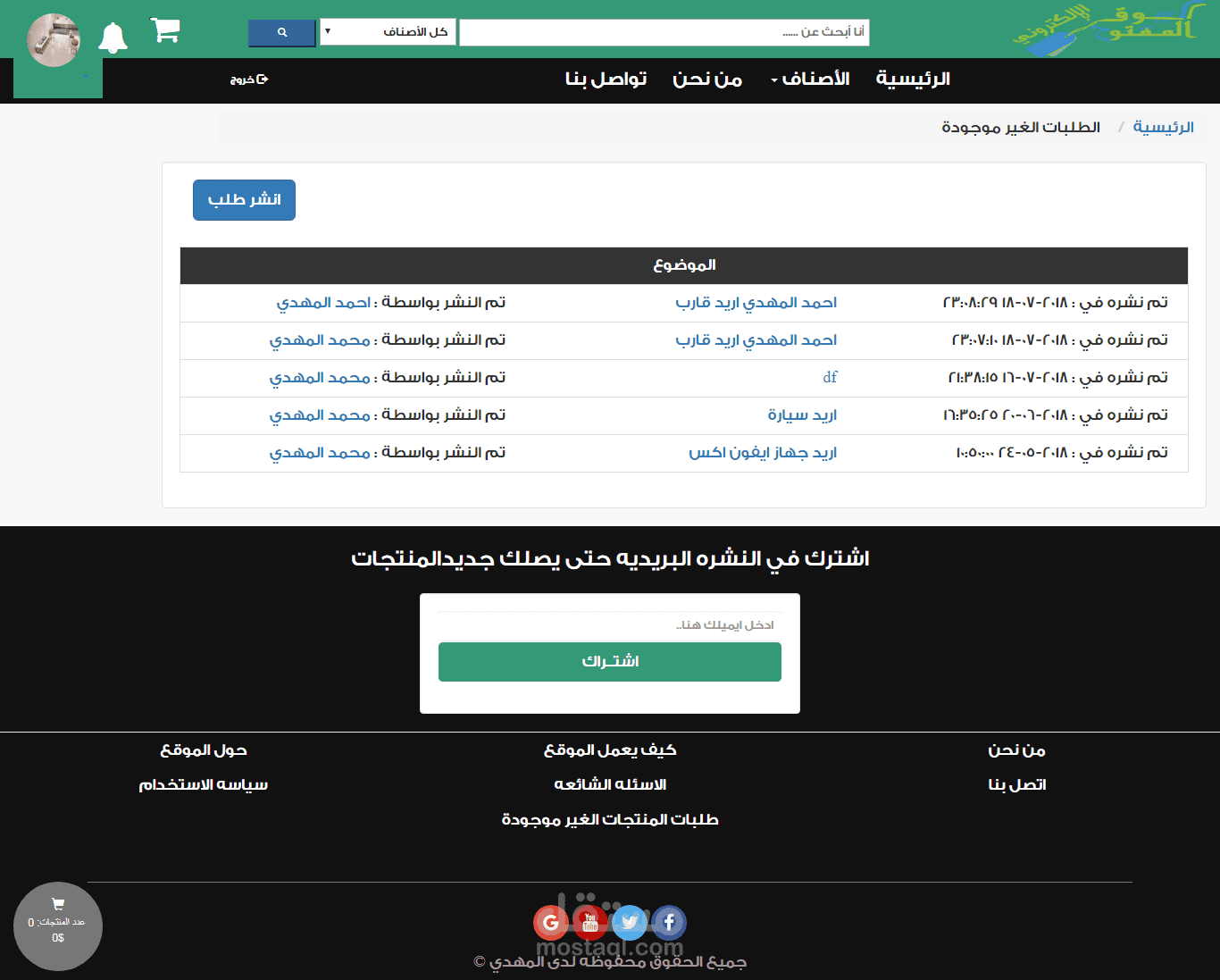
Task: Click date text ٢٠١٨-٠٧-١٦ ٢١:٣٨:١٥
Action: click(1007, 378)
